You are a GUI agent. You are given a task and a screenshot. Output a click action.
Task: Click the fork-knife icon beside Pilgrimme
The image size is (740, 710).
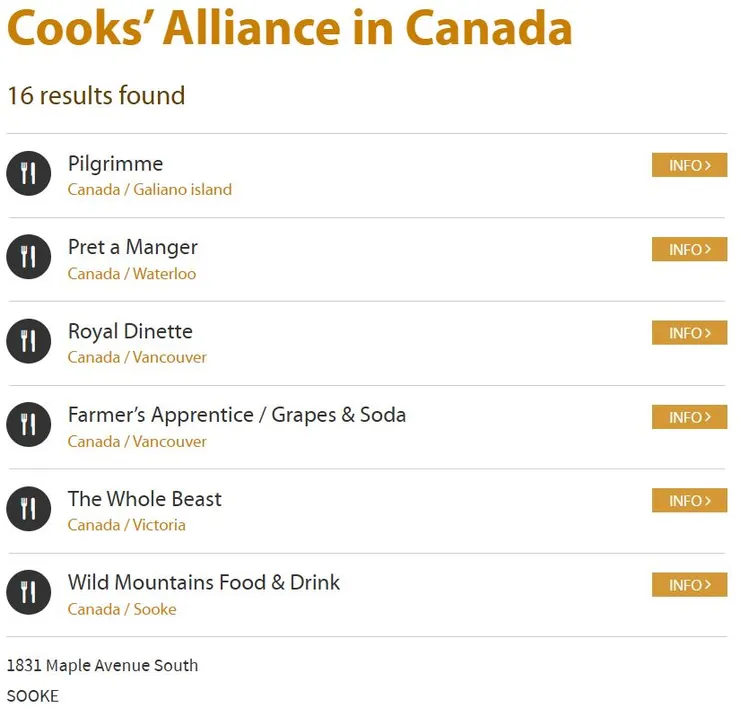(28, 174)
